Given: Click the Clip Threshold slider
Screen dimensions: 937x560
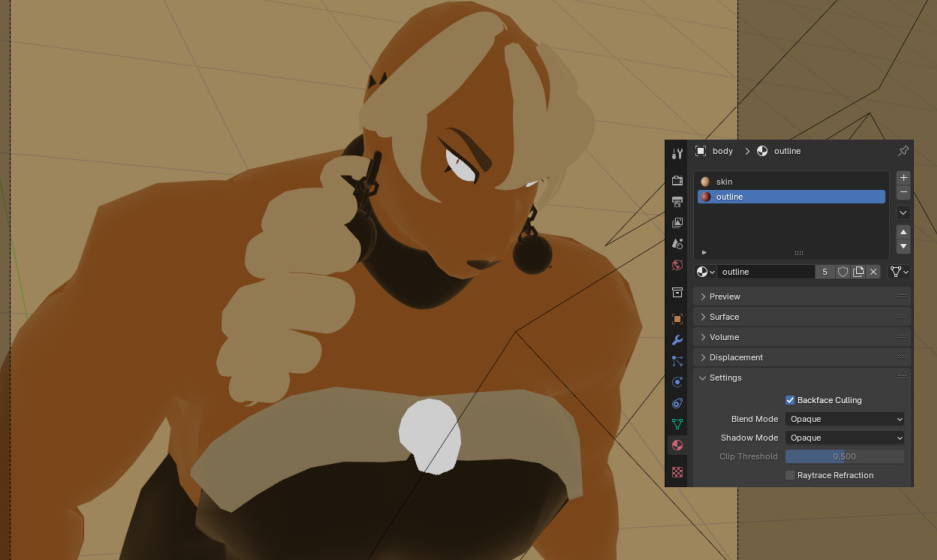Looking at the screenshot, I should click(x=844, y=456).
